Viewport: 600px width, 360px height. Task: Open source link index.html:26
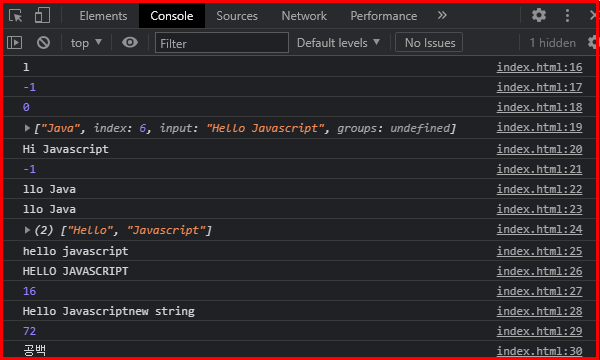click(x=539, y=271)
